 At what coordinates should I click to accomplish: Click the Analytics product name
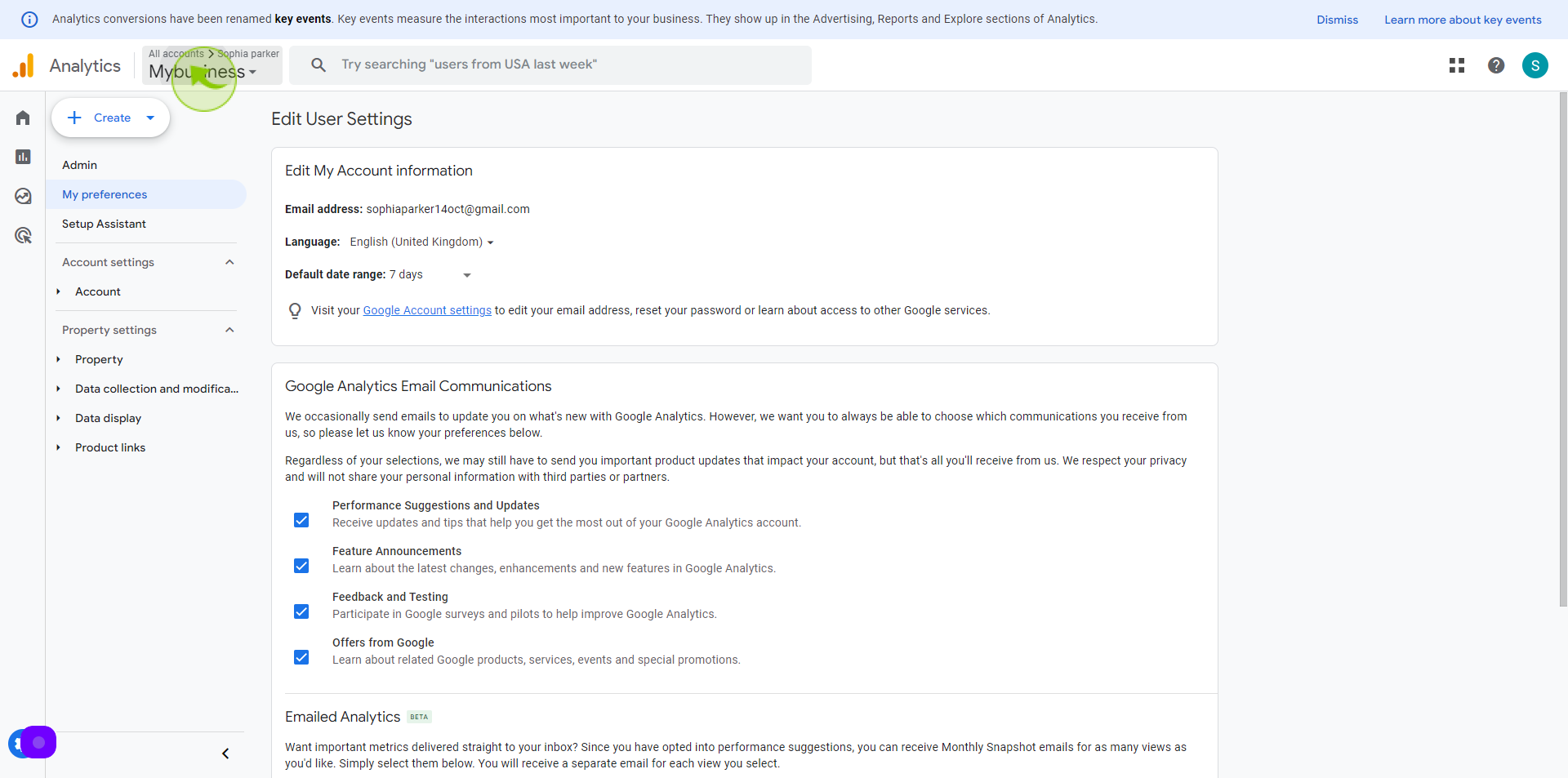(x=85, y=65)
